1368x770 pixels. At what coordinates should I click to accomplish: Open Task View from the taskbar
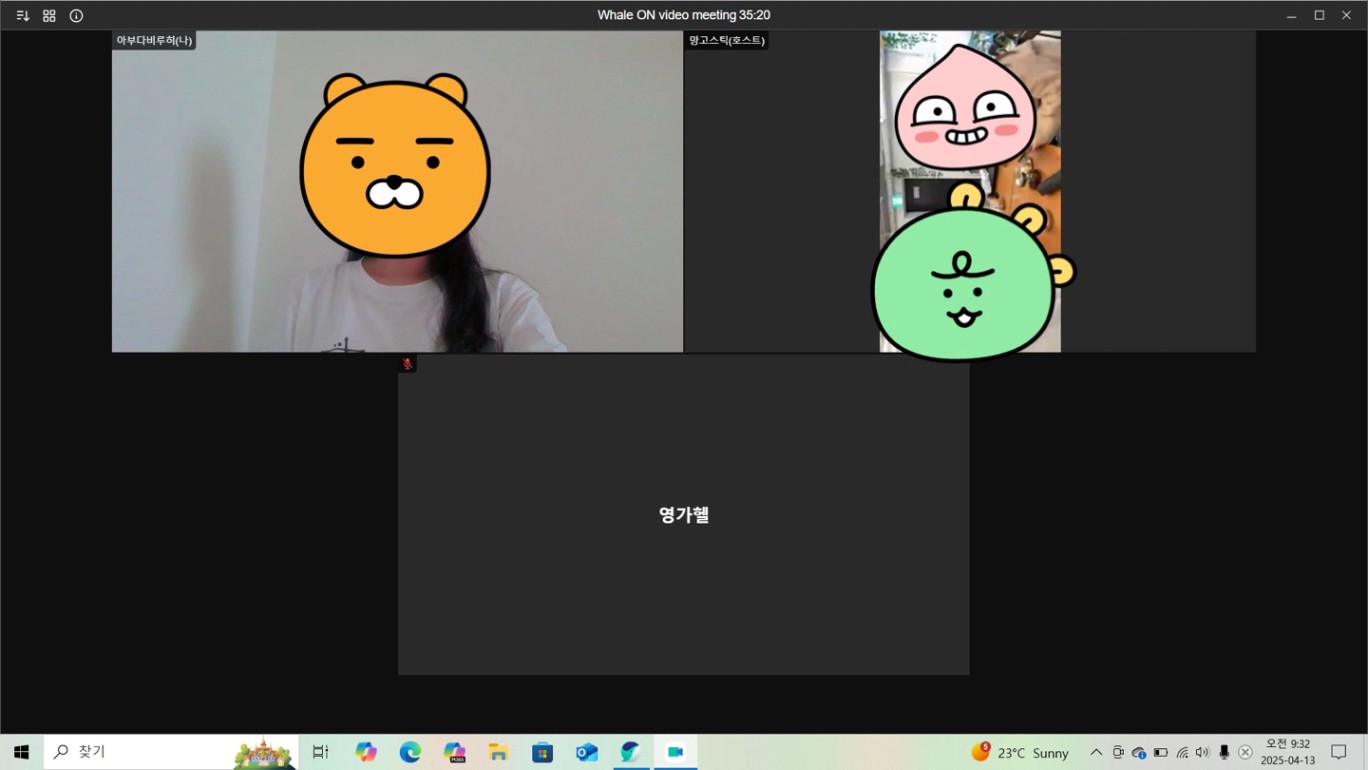coord(321,752)
